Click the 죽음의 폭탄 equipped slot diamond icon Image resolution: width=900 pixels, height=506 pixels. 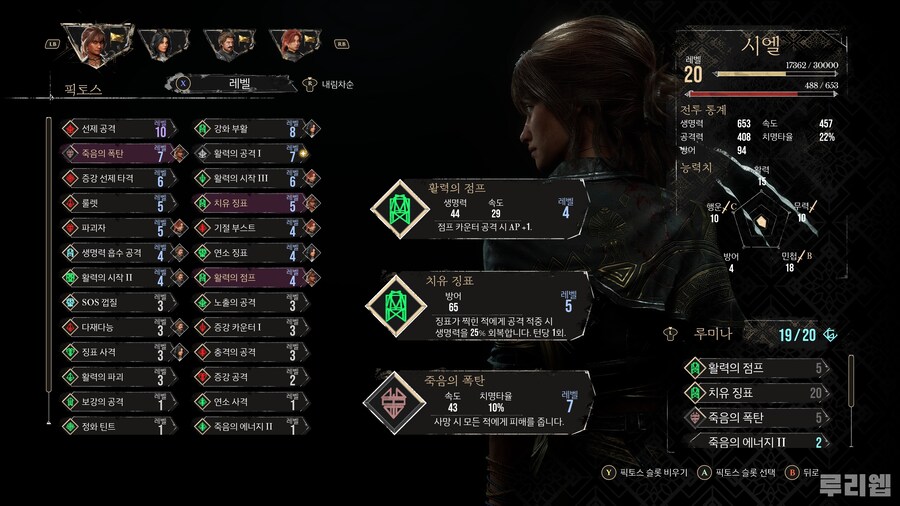(x=394, y=403)
